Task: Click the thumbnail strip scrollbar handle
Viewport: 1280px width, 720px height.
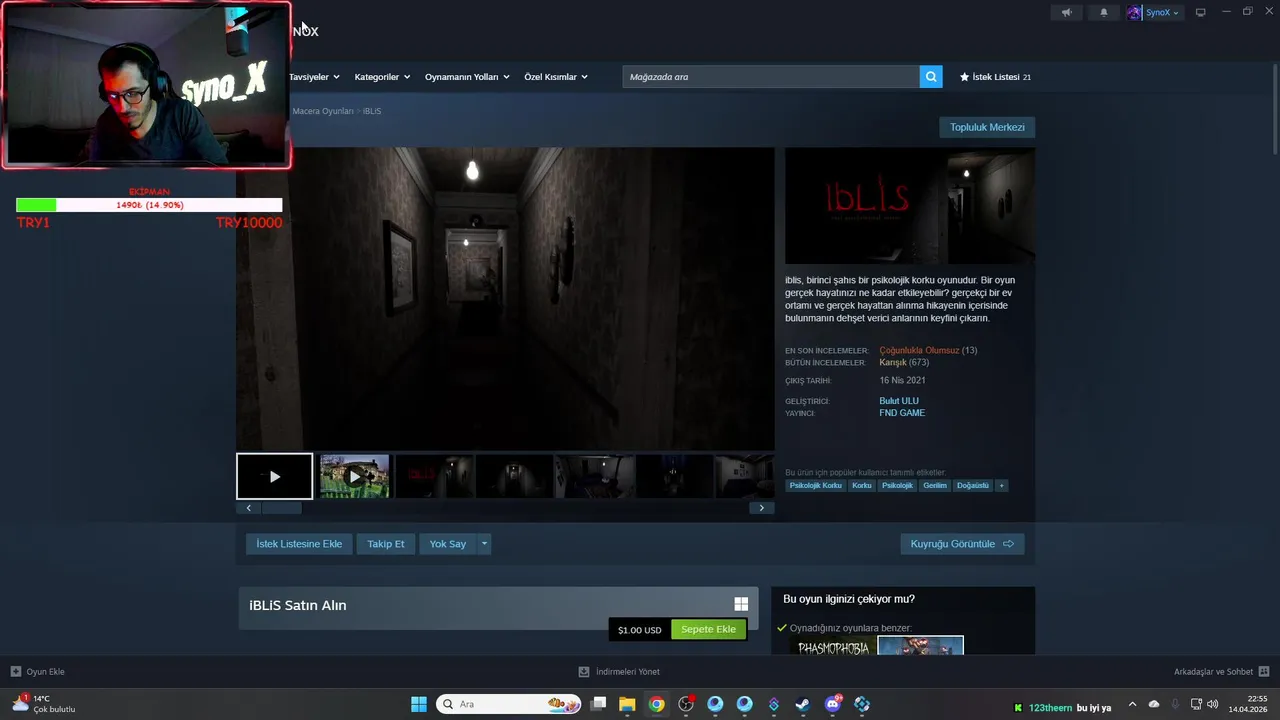Action: coord(282,508)
